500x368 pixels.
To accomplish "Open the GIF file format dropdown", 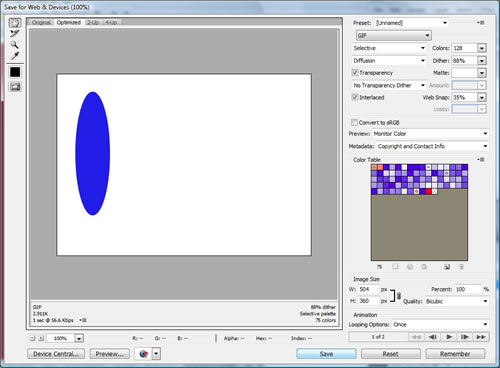I will [x=394, y=35].
